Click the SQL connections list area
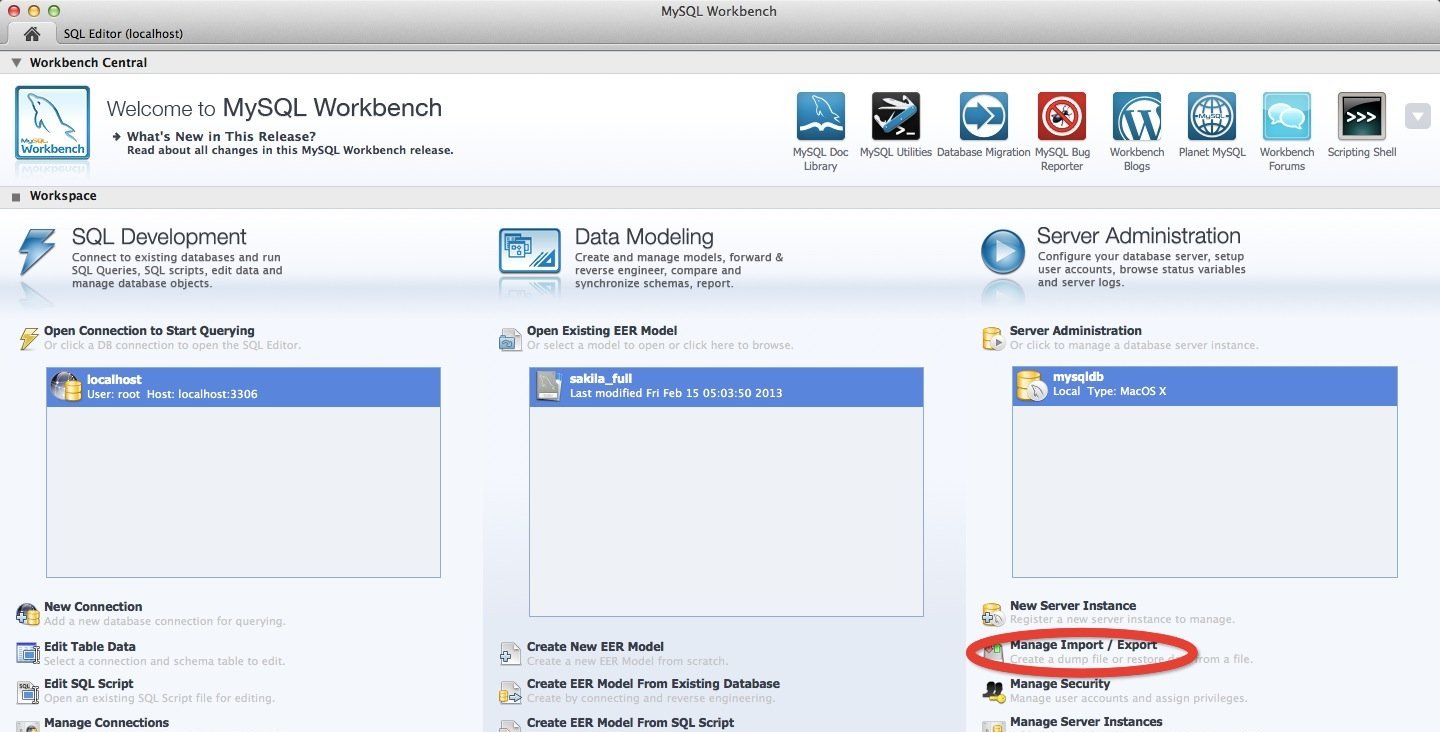1440x732 pixels. 244,472
